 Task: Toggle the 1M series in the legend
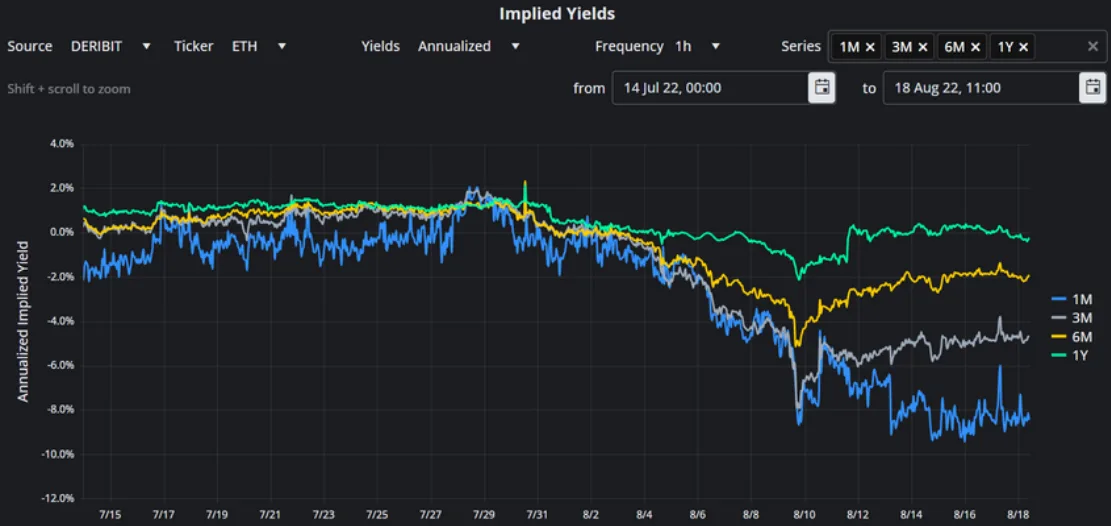[x=1071, y=300]
